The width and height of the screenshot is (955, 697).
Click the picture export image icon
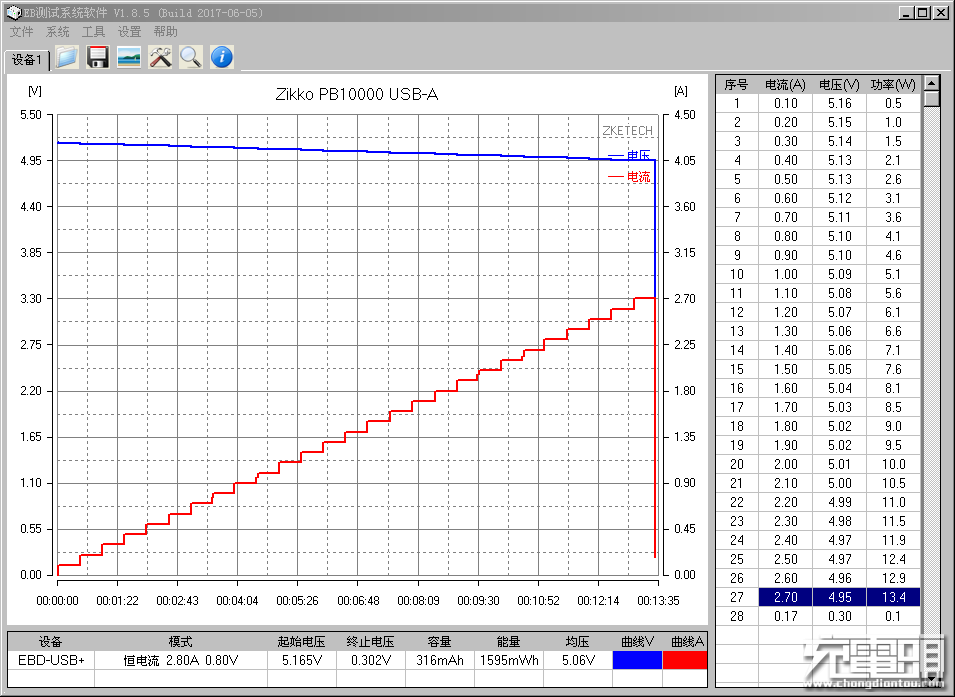point(128,57)
